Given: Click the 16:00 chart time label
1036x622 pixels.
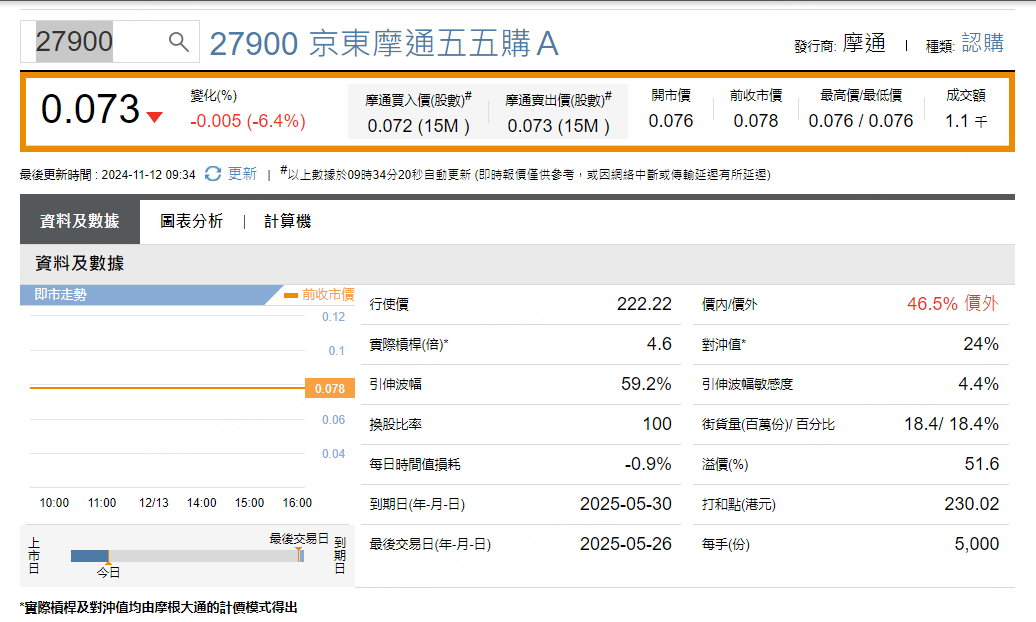Looking at the screenshot, I should coord(297,503).
